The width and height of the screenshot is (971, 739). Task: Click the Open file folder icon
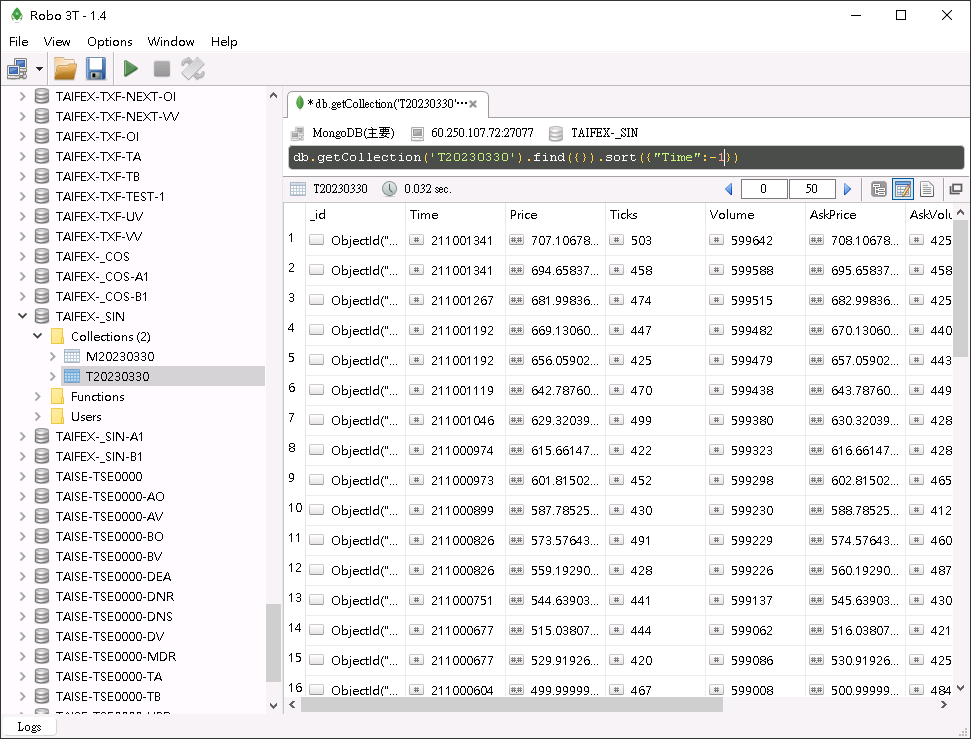pyautogui.click(x=65, y=69)
